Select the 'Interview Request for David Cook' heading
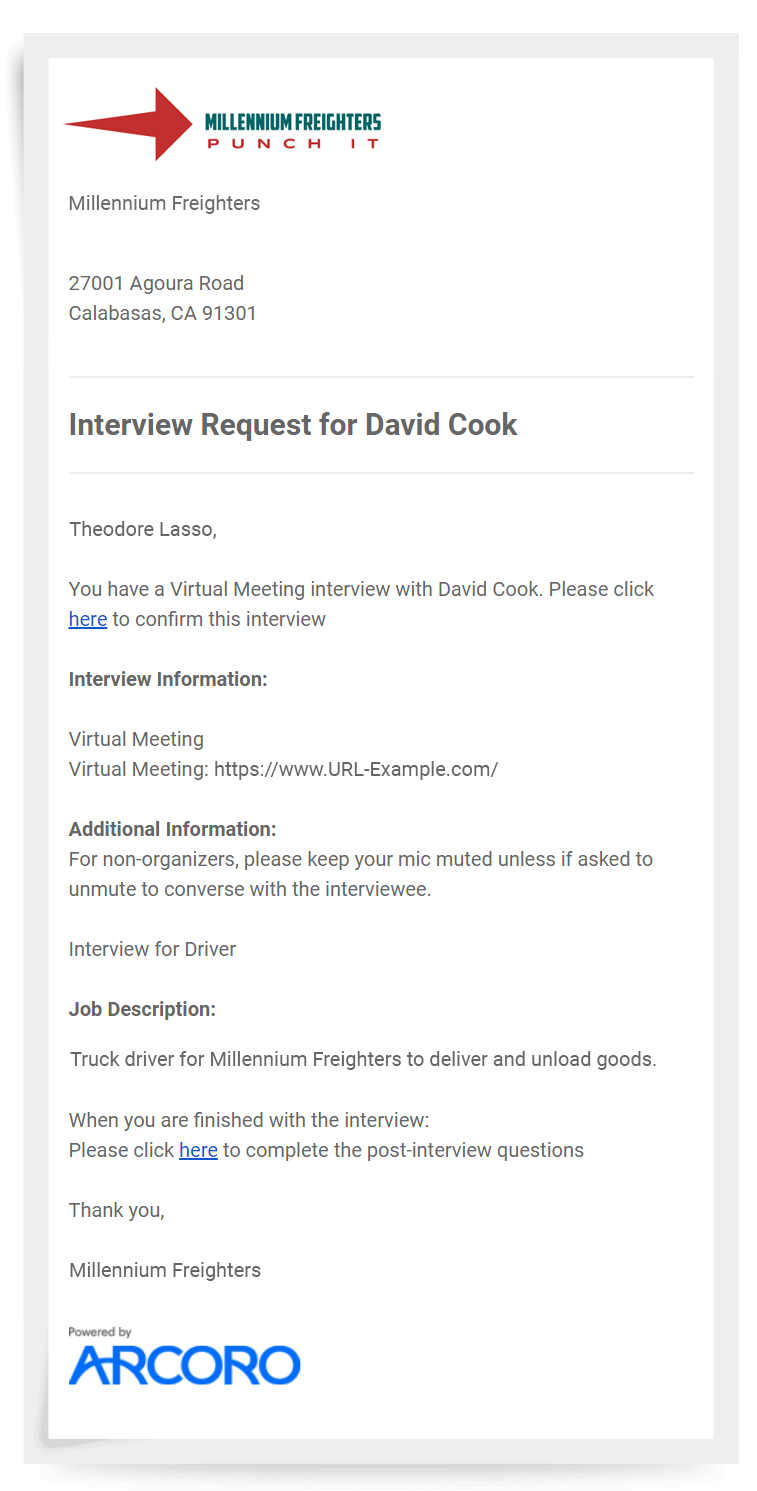 click(x=293, y=424)
